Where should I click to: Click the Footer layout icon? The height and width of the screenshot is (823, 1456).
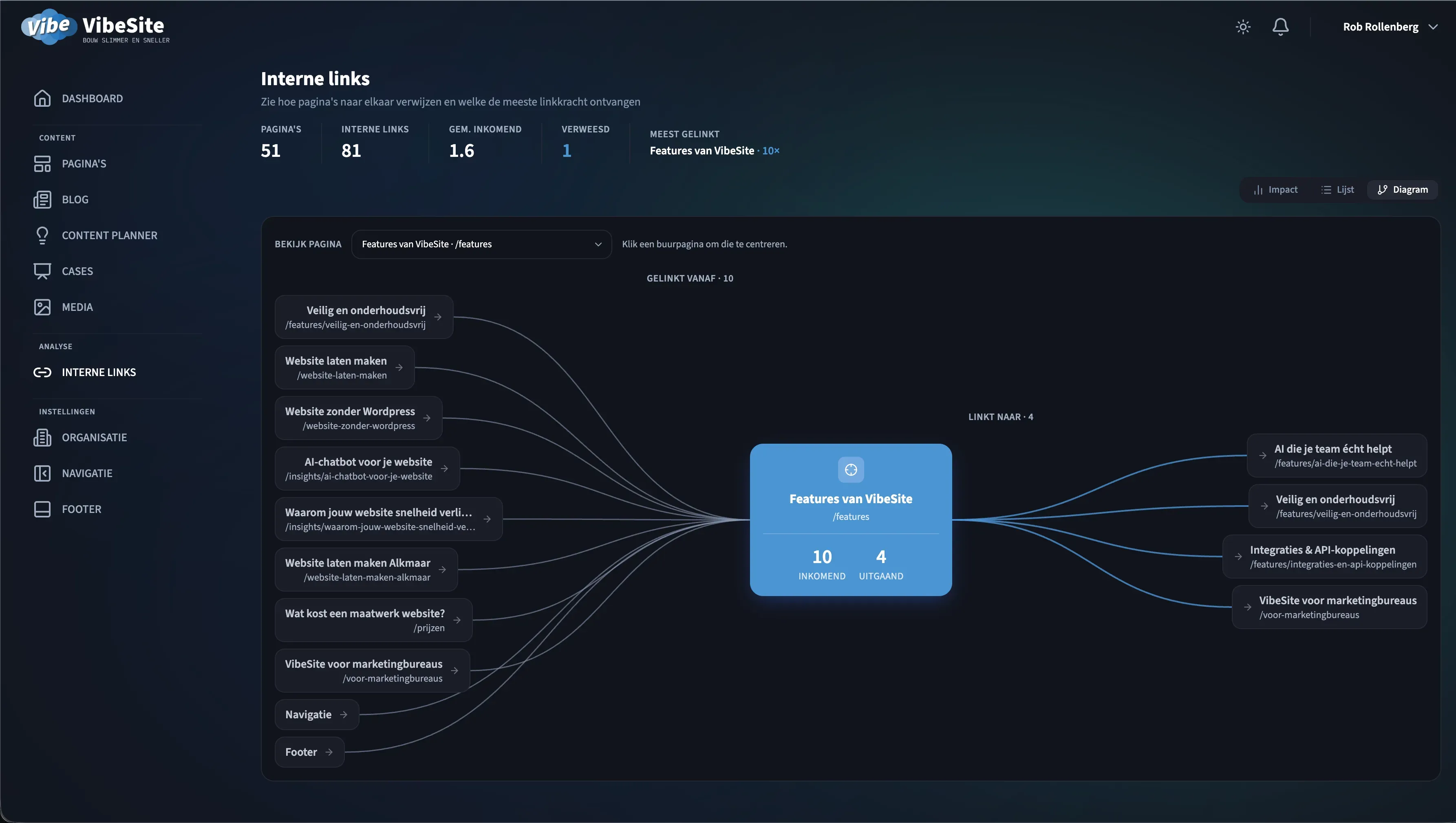[x=42, y=509]
